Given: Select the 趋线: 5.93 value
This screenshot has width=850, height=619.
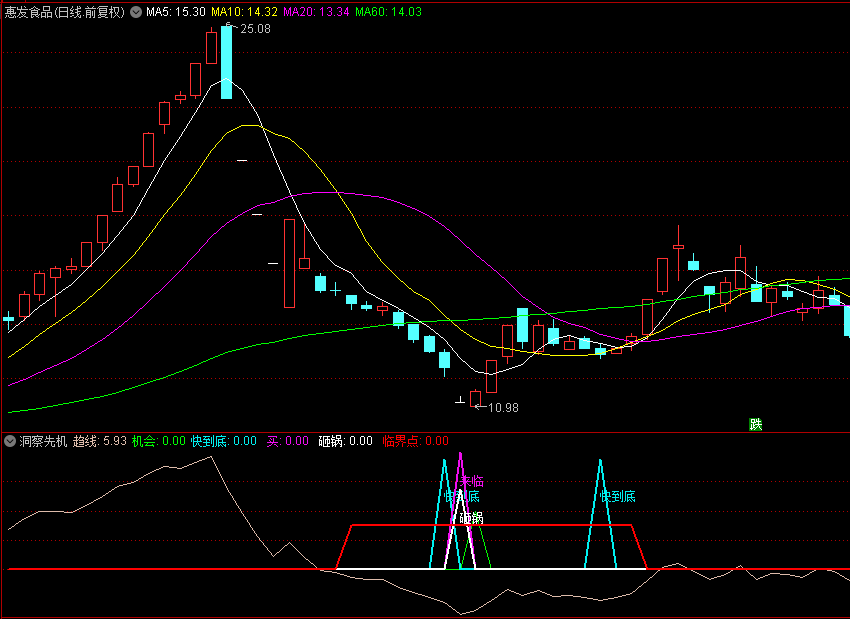Looking at the screenshot, I should [100, 441].
